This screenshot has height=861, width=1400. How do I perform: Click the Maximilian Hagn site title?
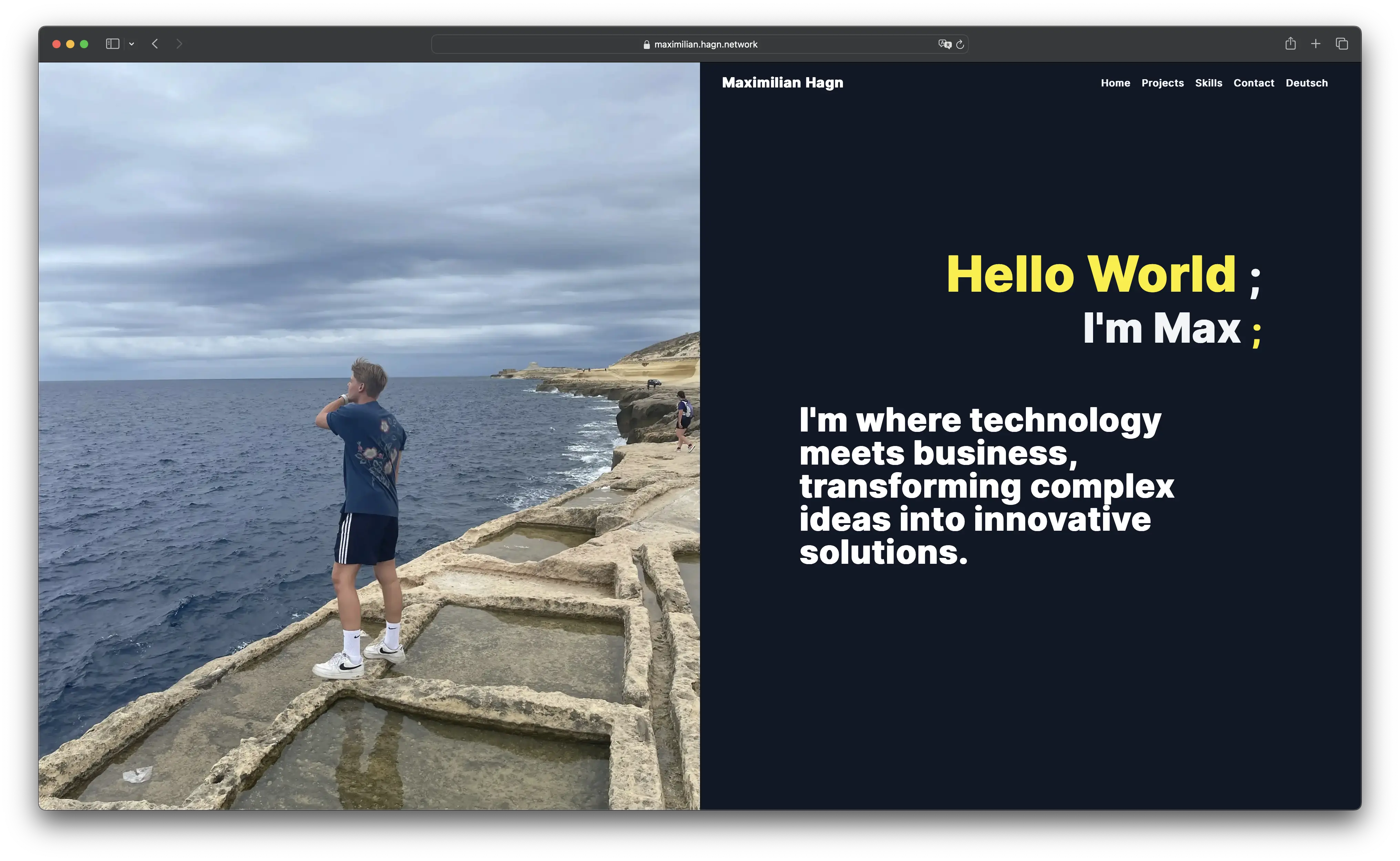tap(783, 83)
